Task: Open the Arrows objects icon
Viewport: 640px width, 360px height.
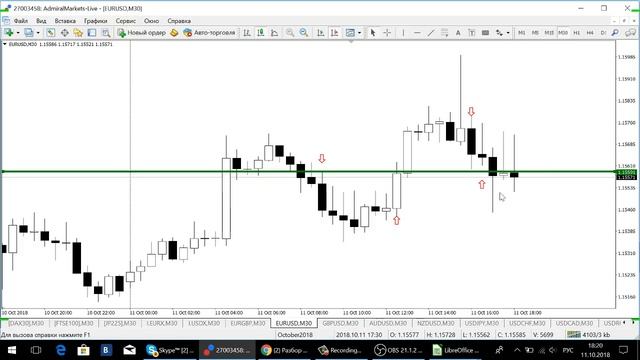Action: [x=499, y=33]
